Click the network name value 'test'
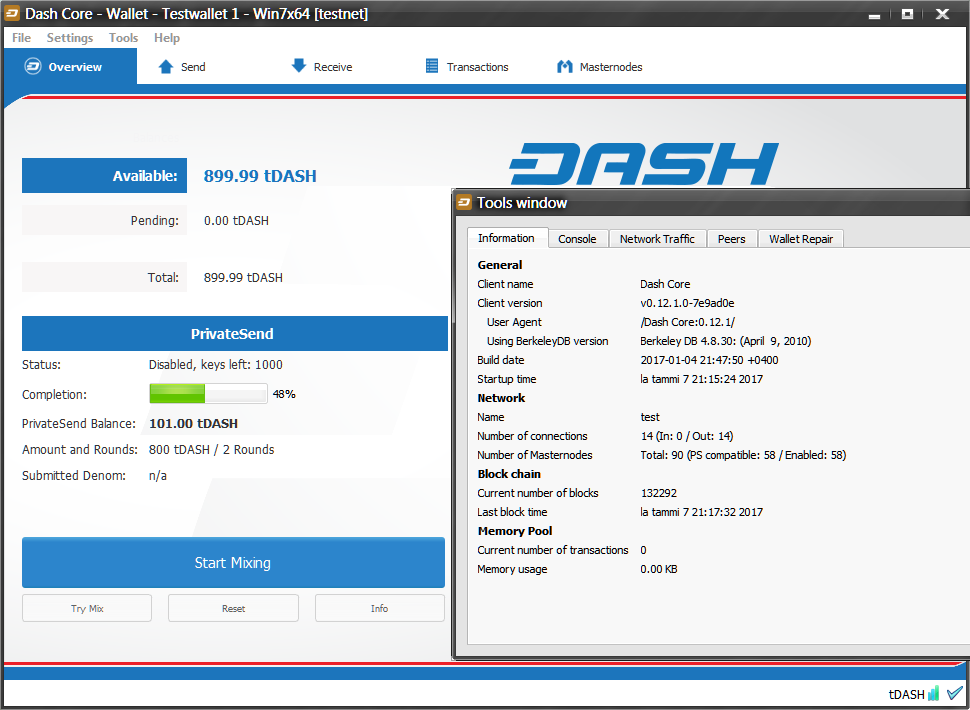This screenshot has height=710, width=970. tap(650, 417)
